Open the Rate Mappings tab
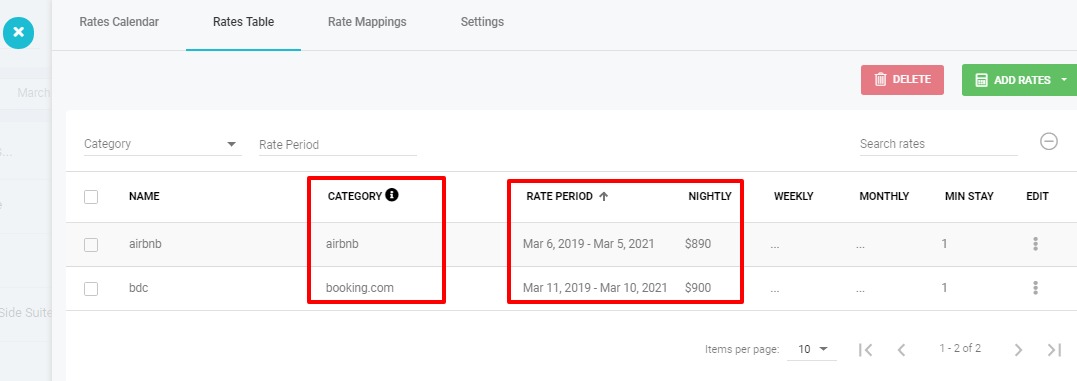The image size is (1077, 381). [367, 22]
